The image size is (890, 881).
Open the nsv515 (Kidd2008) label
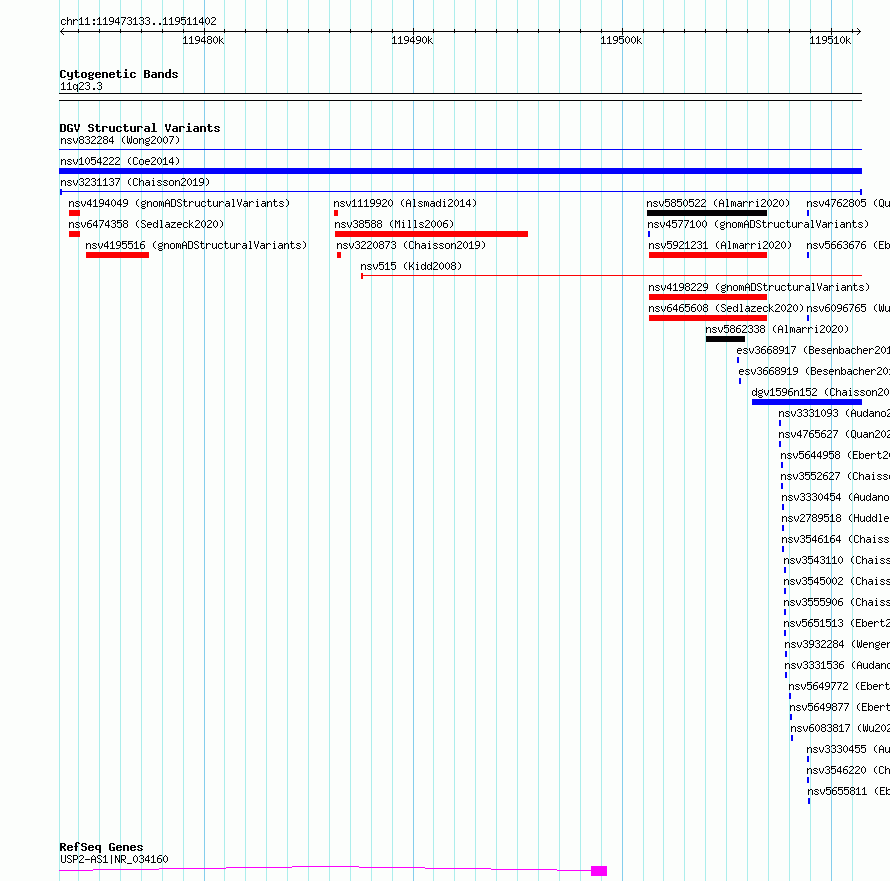click(x=411, y=266)
